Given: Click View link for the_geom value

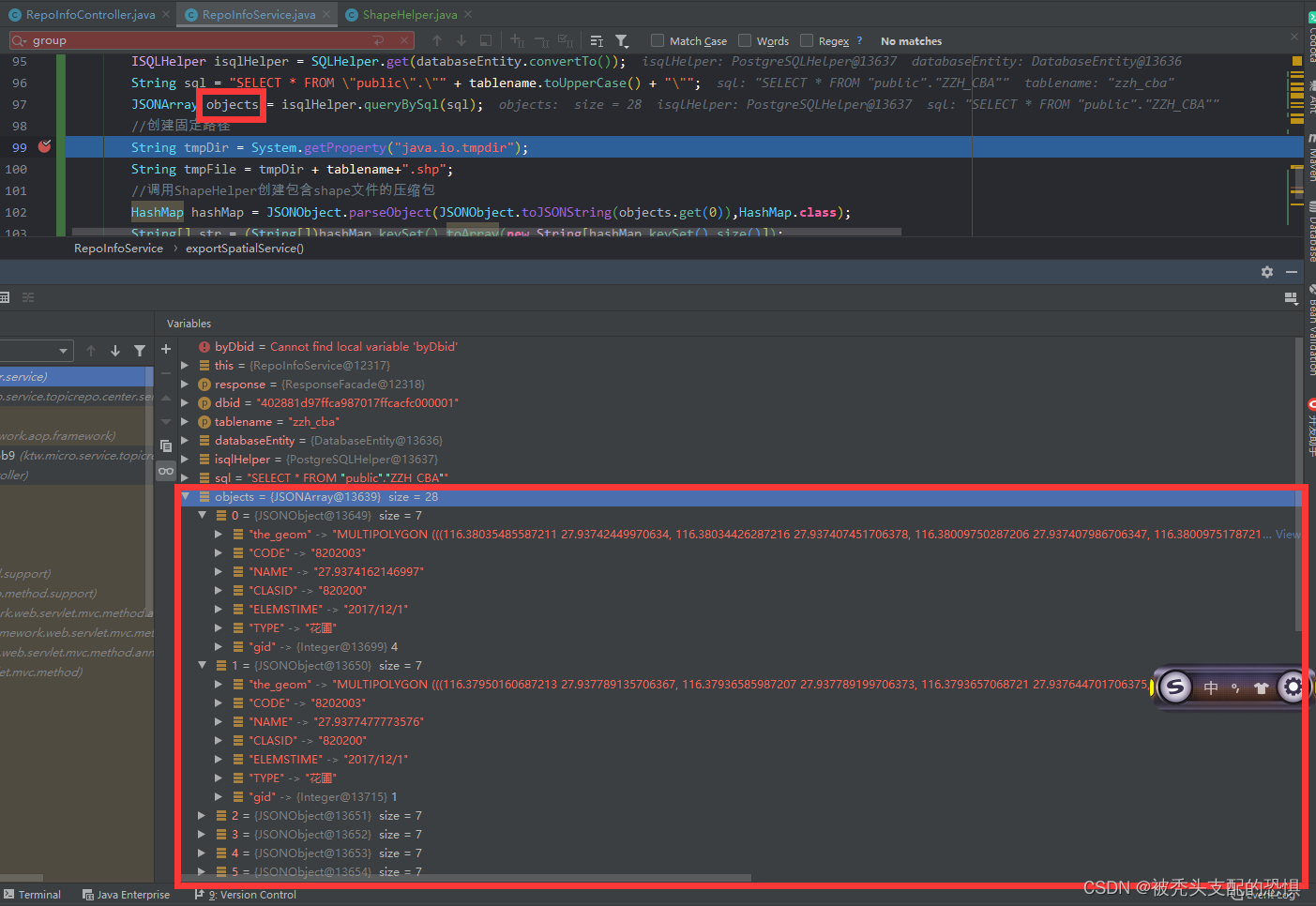Looking at the screenshot, I should 1288,535.
